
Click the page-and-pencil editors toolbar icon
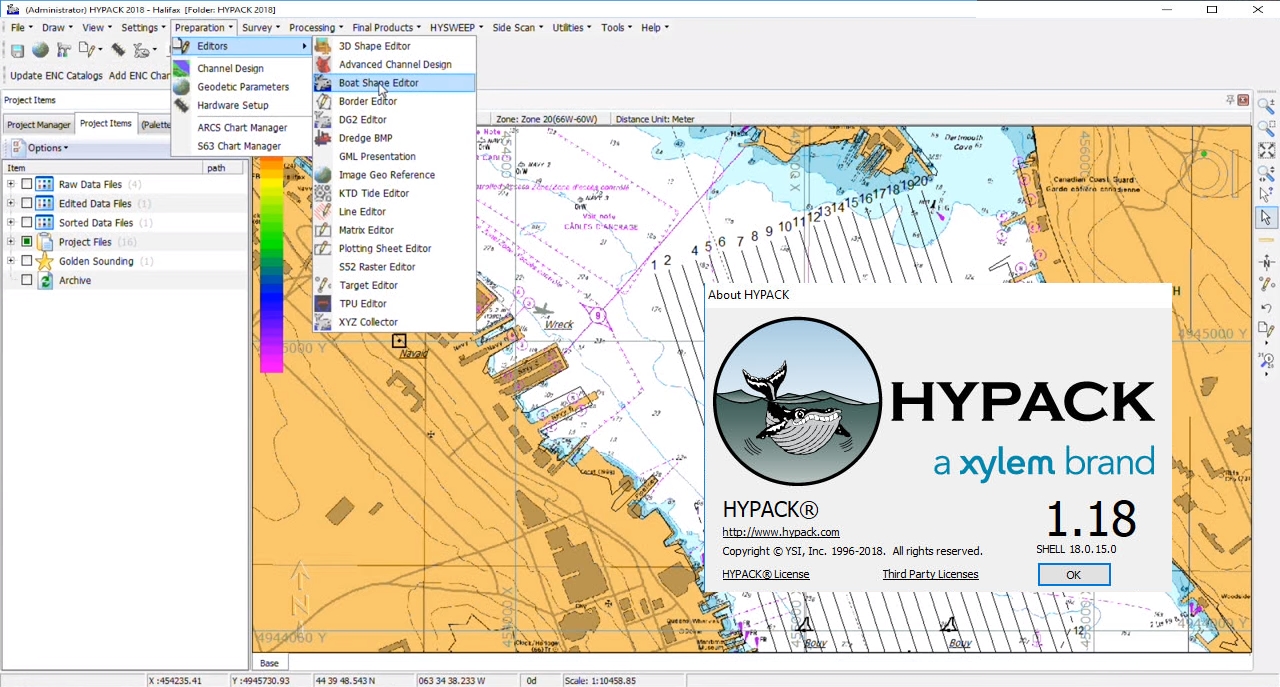tap(88, 50)
